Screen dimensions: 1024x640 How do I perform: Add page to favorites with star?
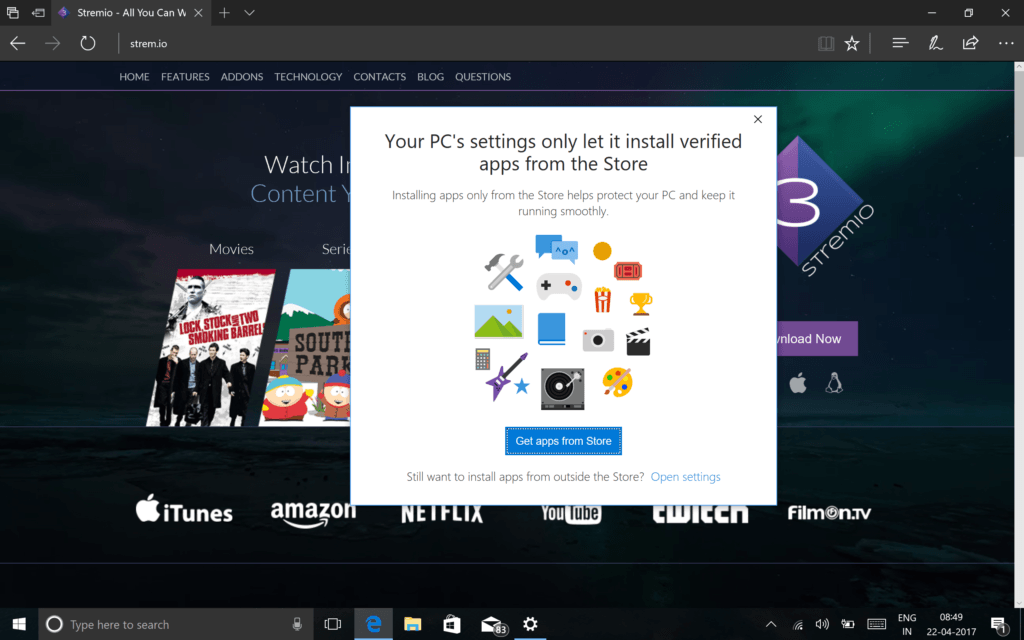[x=852, y=44]
